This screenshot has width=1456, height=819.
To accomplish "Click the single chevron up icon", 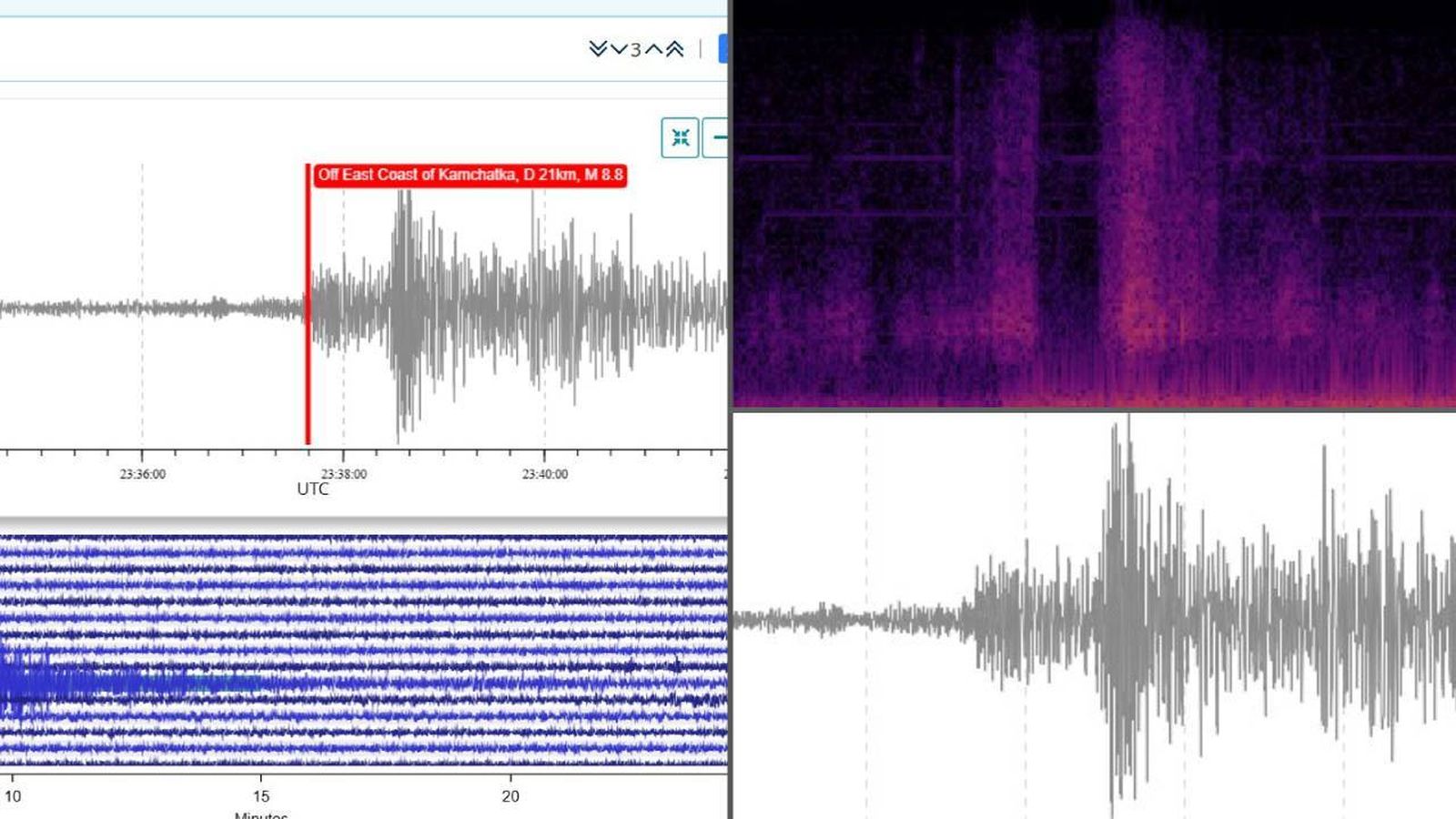I will click(653, 49).
